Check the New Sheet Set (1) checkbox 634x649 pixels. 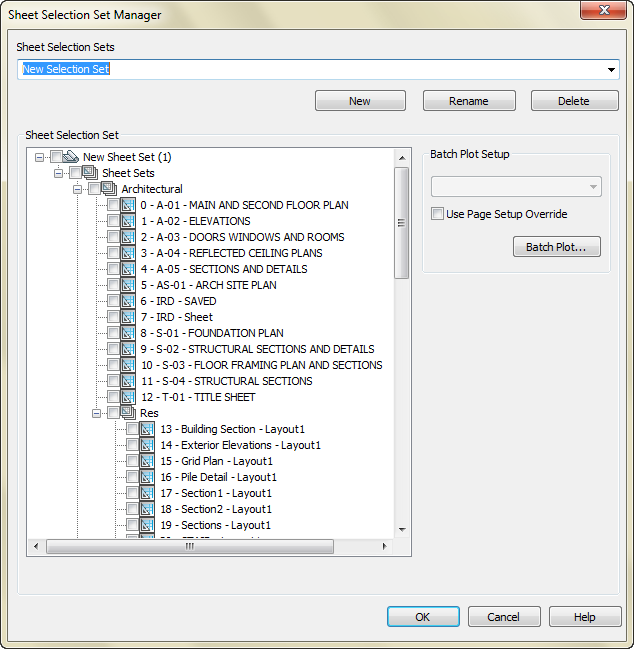[x=56, y=156]
